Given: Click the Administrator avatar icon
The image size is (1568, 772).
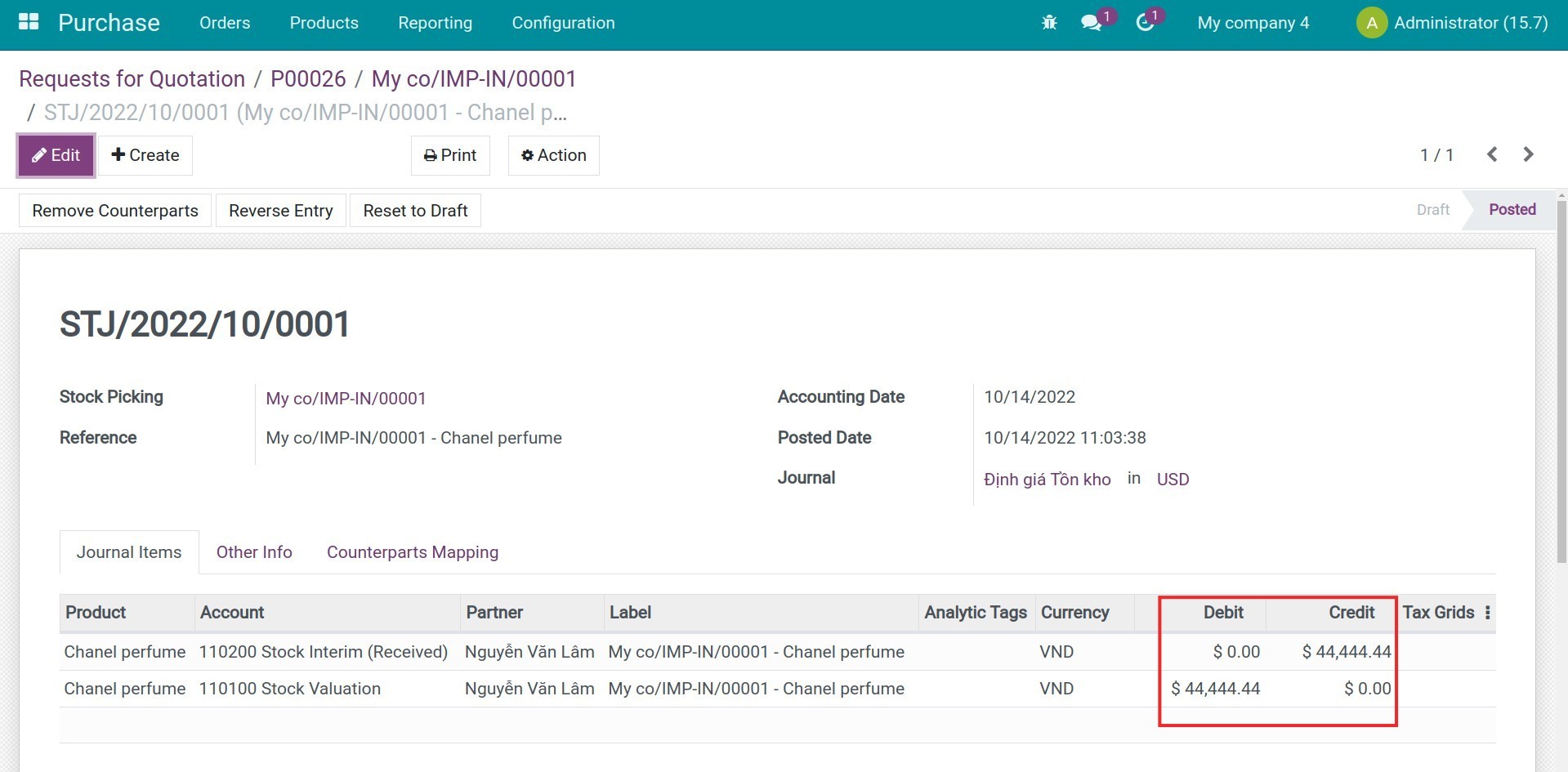Looking at the screenshot, I should [1370, 22].
